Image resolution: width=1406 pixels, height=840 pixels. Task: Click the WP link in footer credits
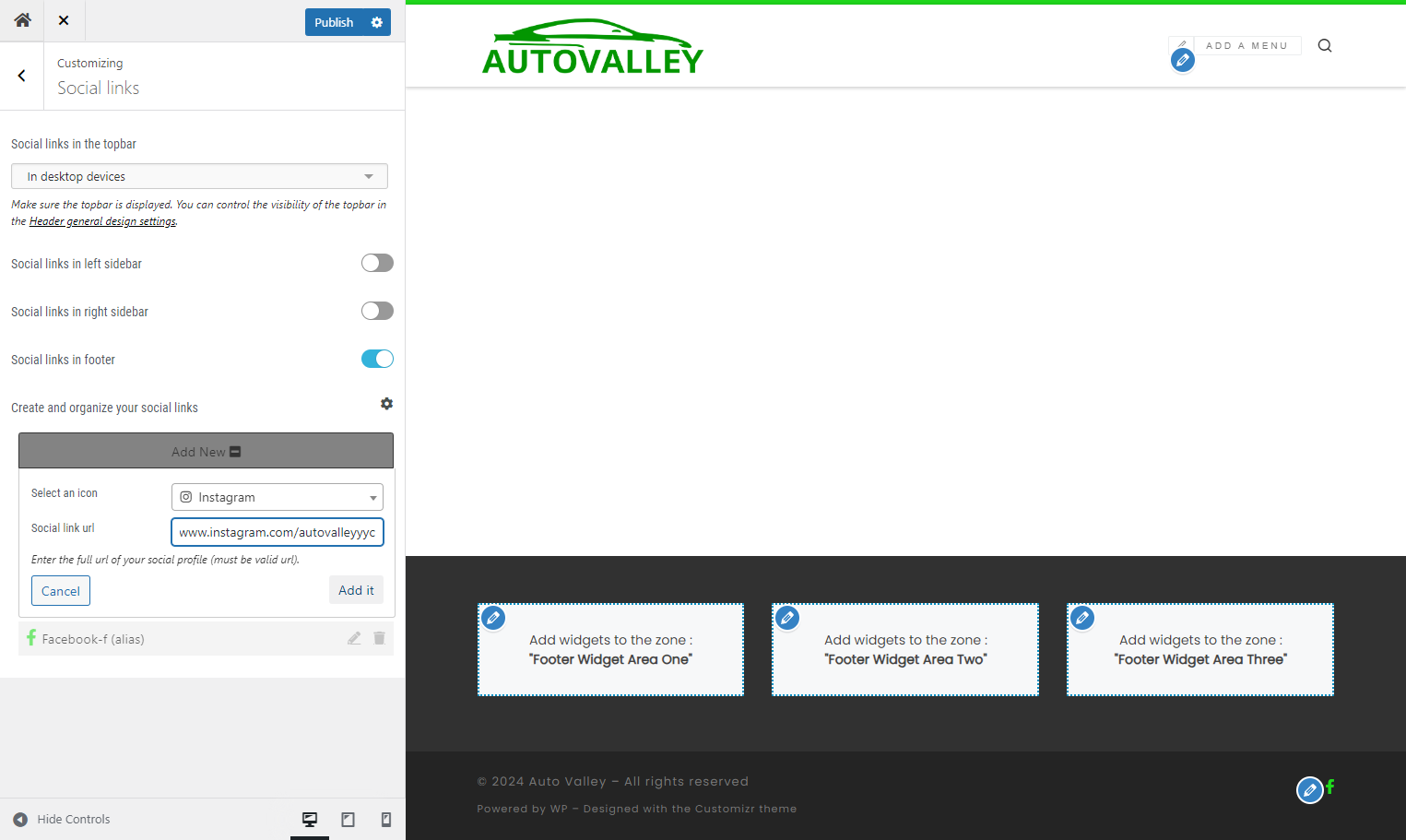click(559, 809)
